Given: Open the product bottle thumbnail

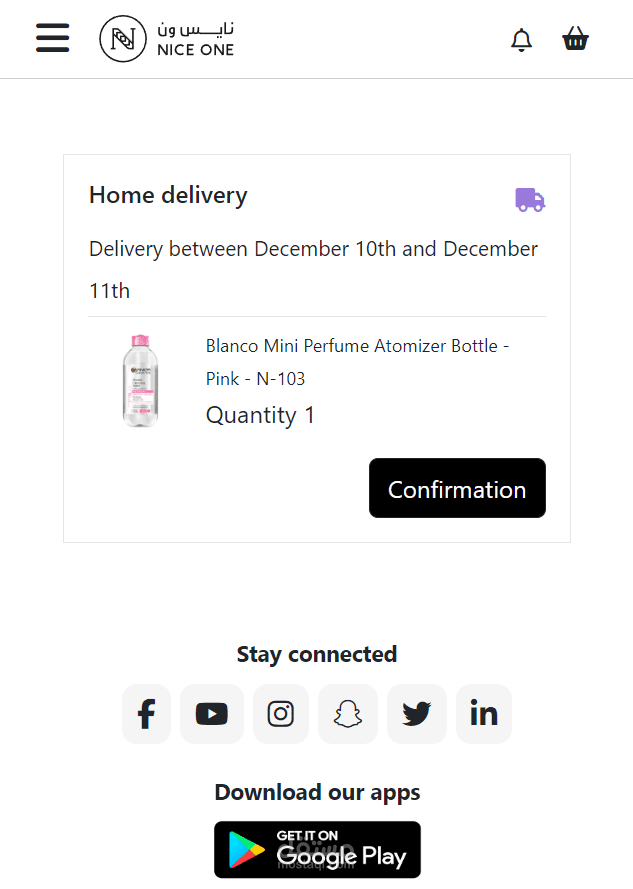Looking at the screenshot, I should [140, 381].
